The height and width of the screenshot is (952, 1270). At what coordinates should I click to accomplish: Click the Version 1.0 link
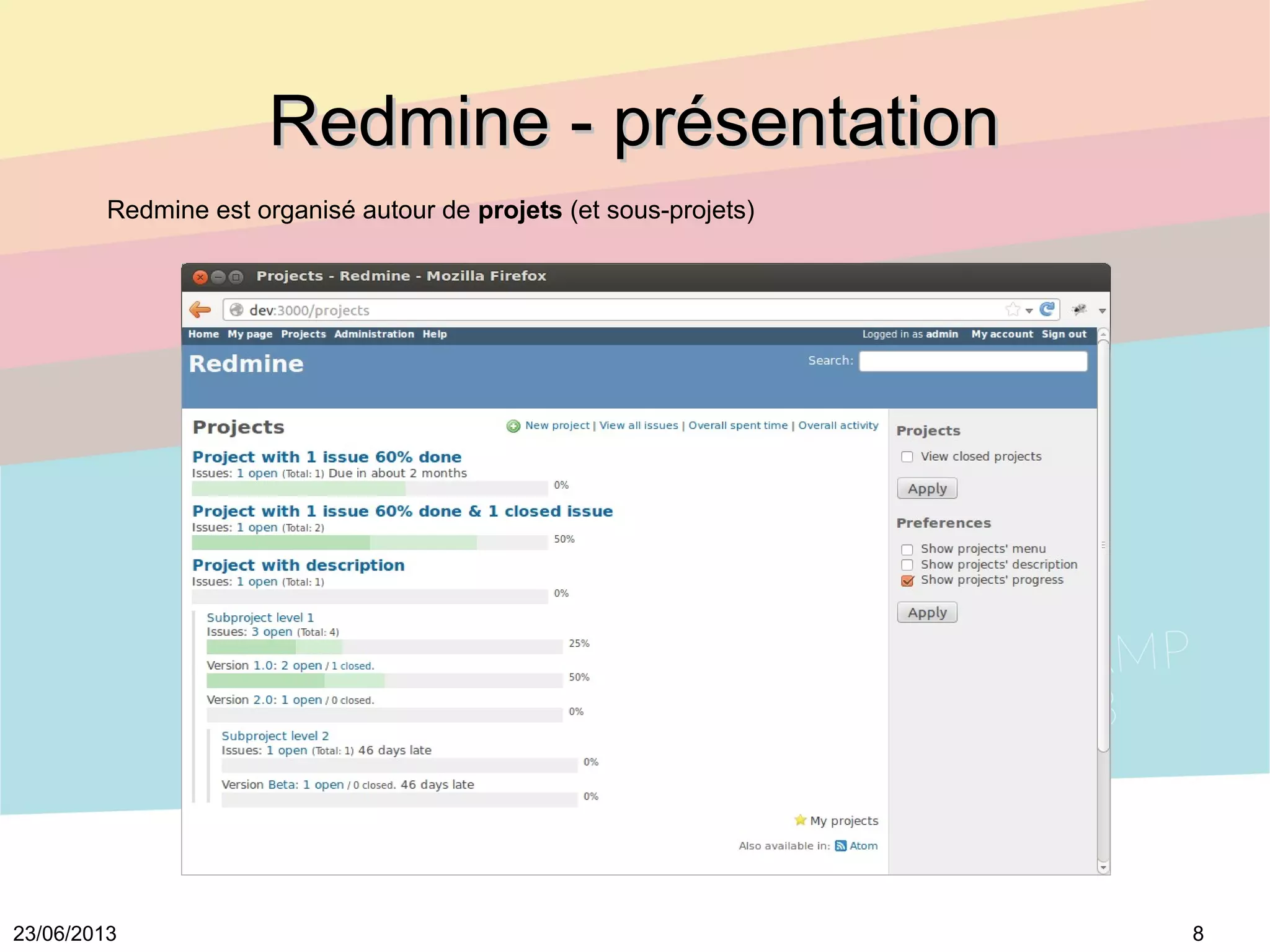[x=264, y=665]
